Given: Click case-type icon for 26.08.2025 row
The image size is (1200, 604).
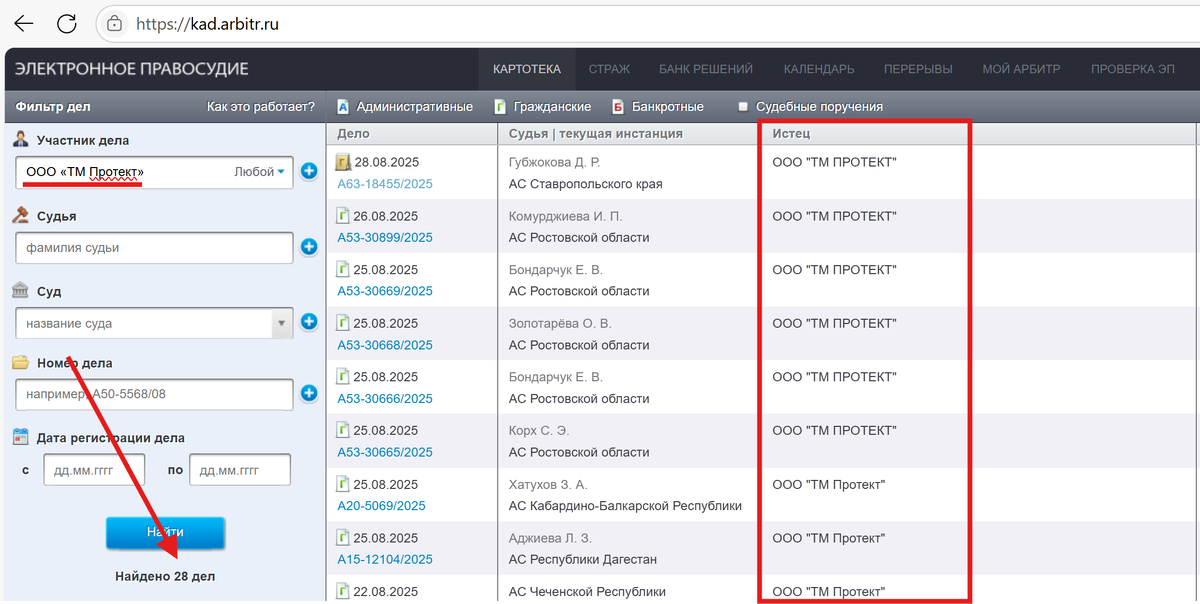Looking at the screenshot, I should tap(343, 215).
